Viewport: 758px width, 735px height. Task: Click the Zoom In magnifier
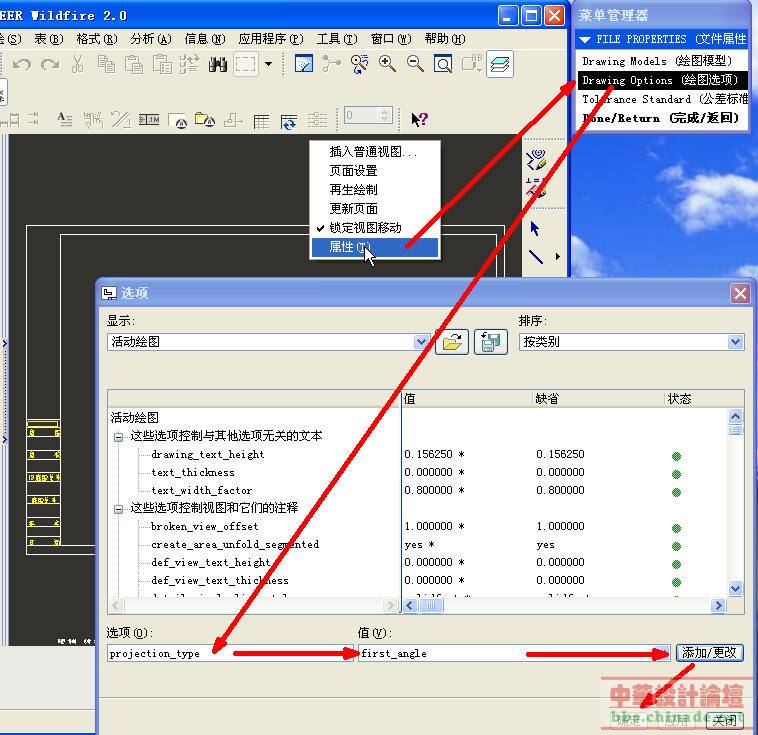[x=387, y=64]
